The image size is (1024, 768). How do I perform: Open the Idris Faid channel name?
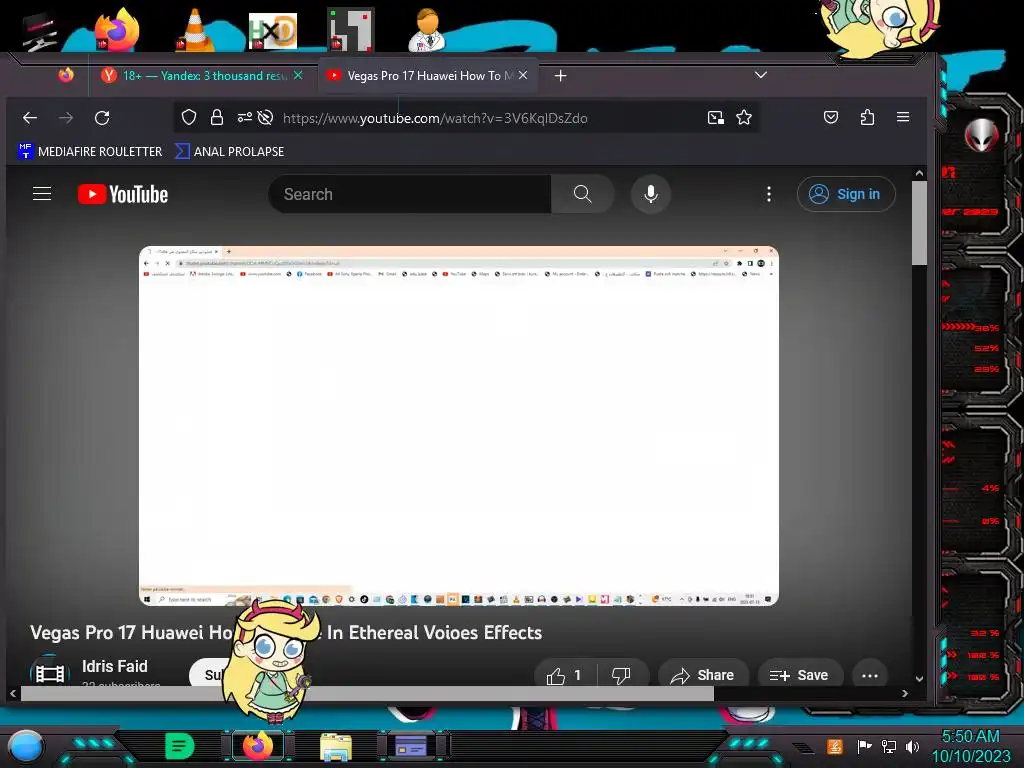click(115, 666)
